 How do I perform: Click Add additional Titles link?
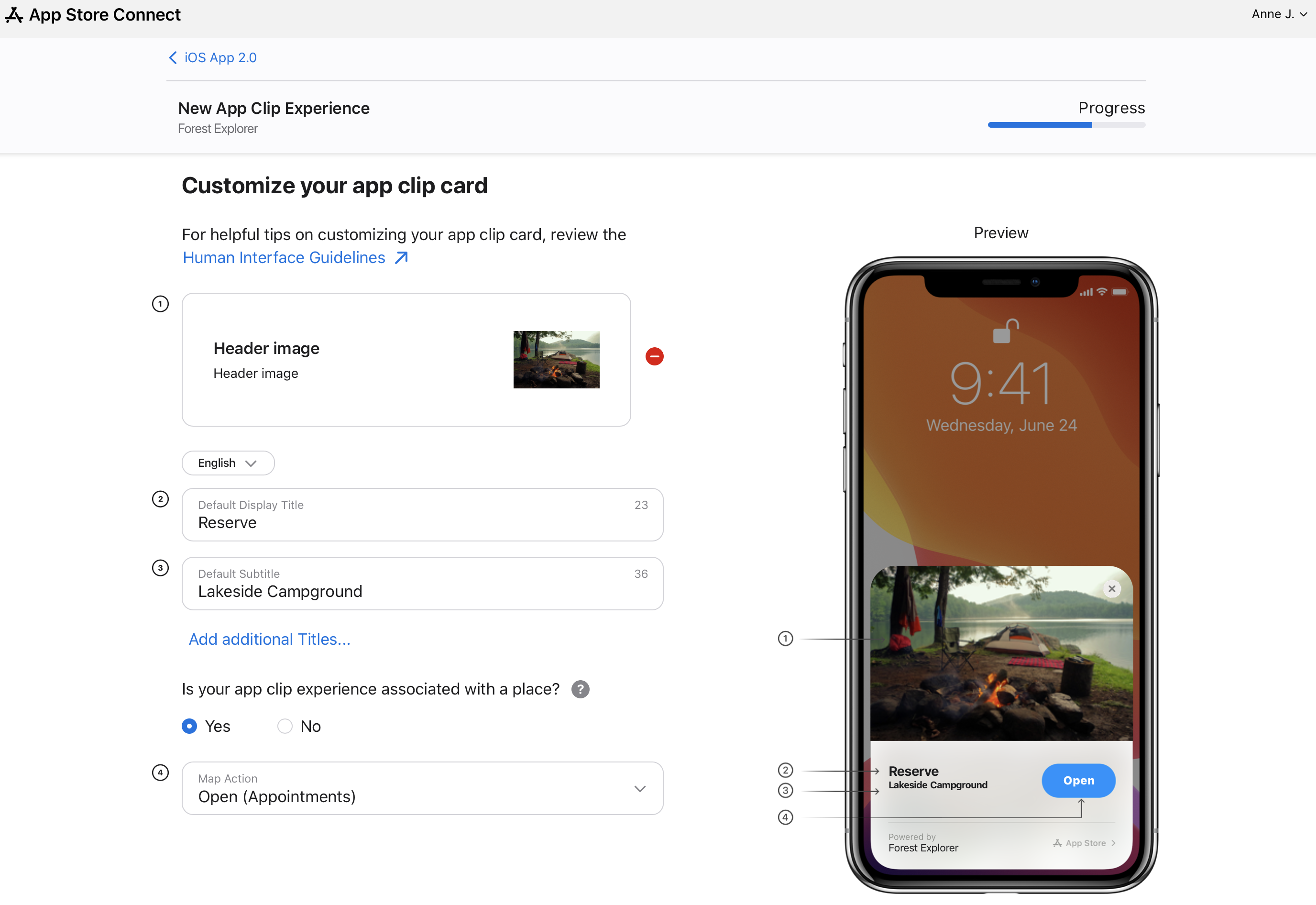(269, 639)
